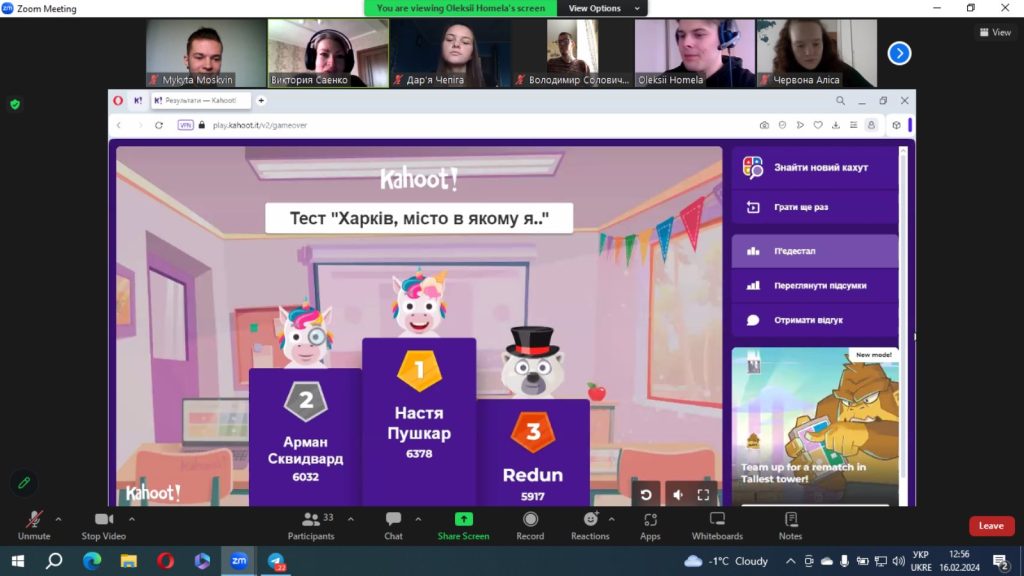Open Zoom Notes
1024x576 pixels.
coord(790,526)
